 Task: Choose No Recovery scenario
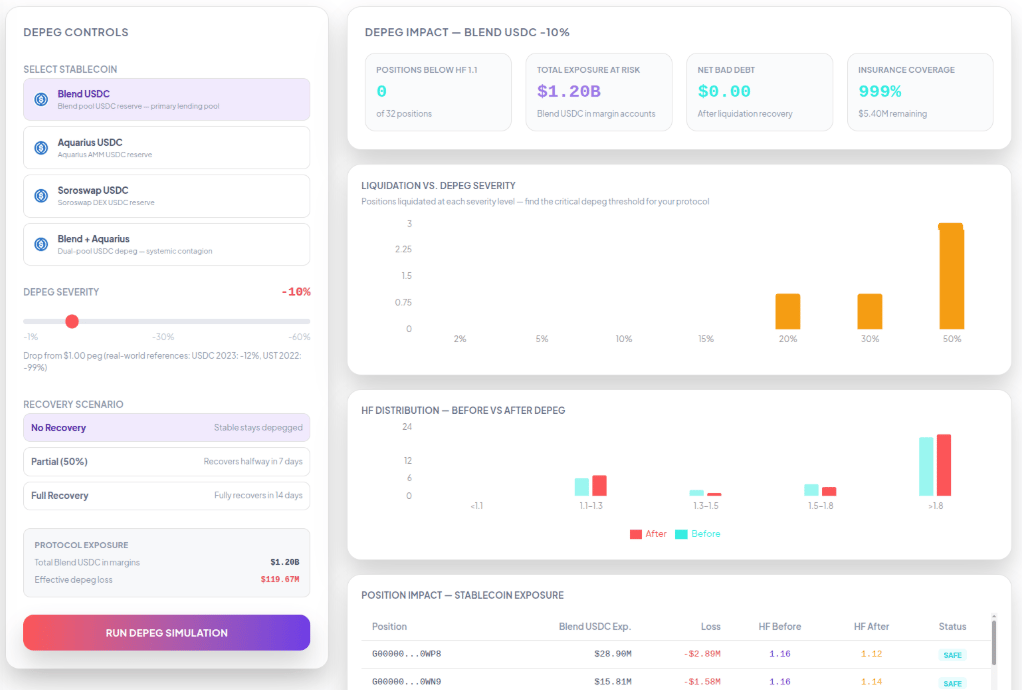pyautogui.click(x=166, y=427)
